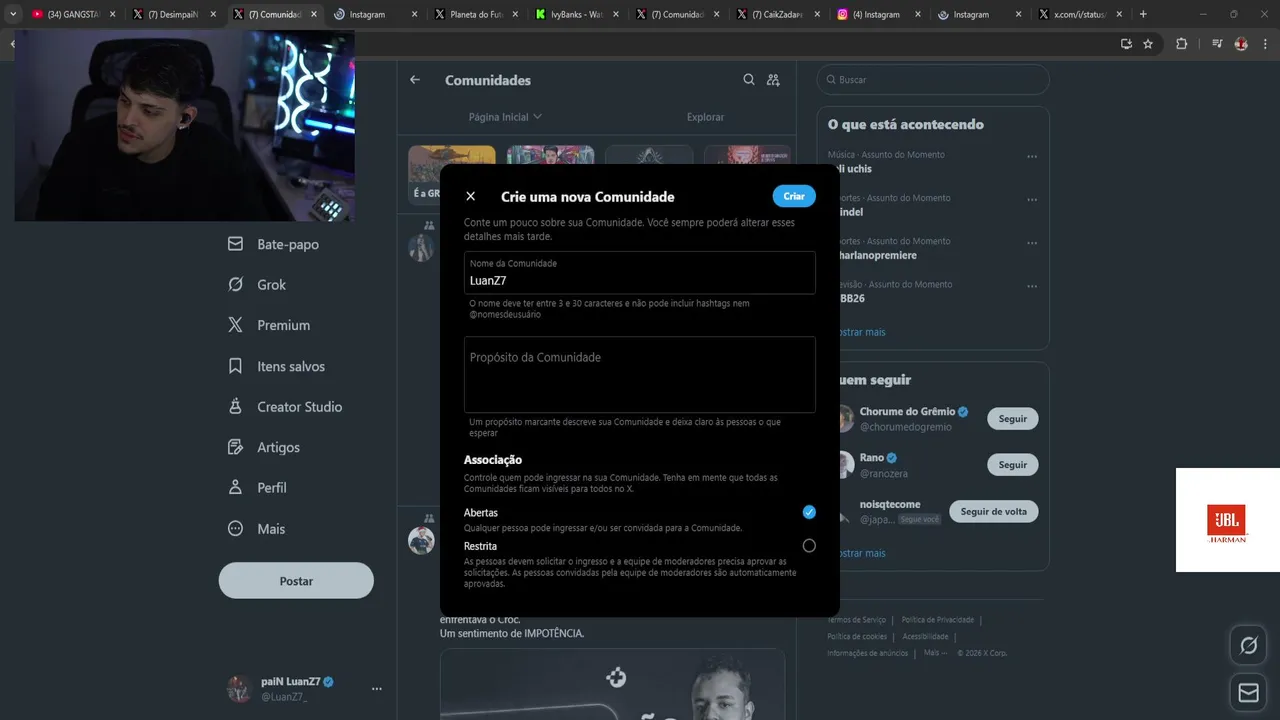Open a new browser tab

click(x=1143, y=14)
